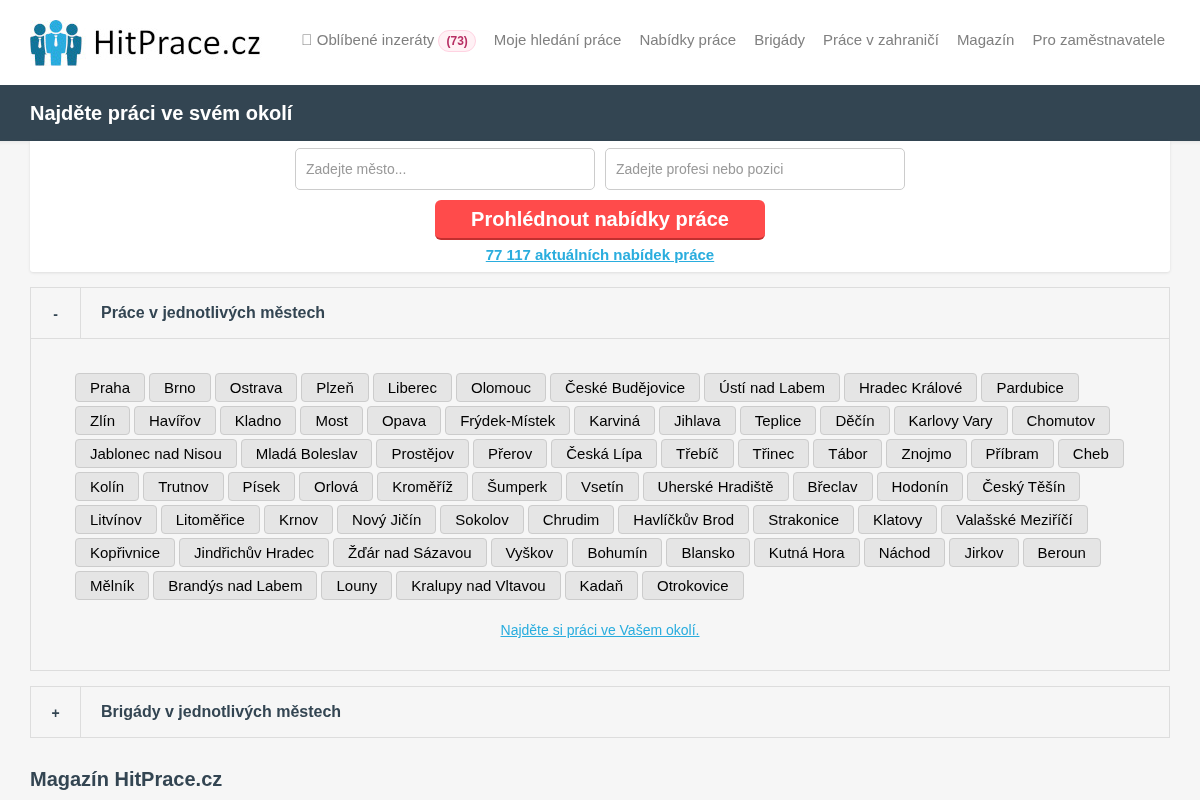
Task: Click Prohlédnout nabídky práce button
Action: [x=600, y=220]
